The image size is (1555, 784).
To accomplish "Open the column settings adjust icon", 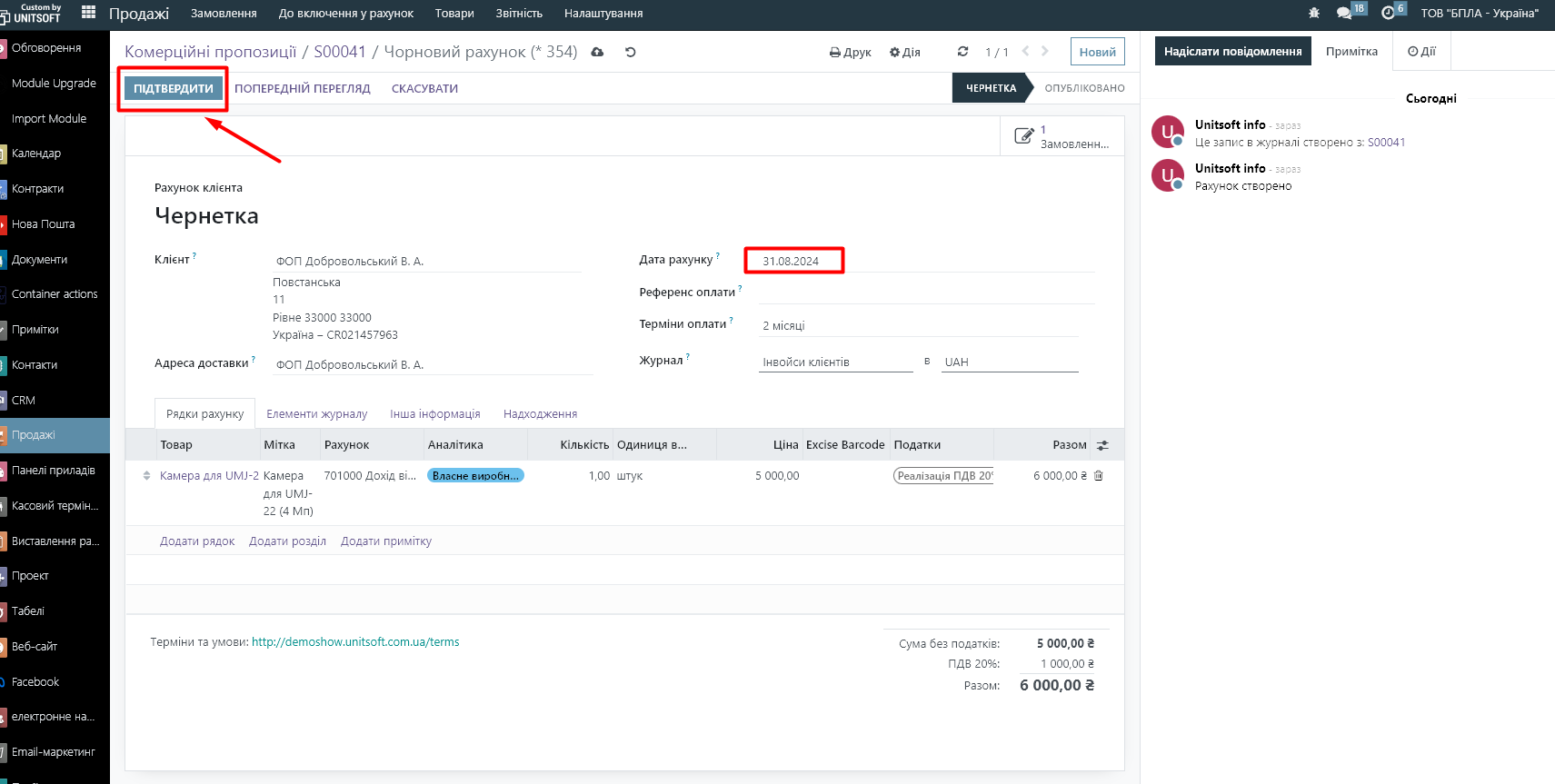I will pos(1102,445).
